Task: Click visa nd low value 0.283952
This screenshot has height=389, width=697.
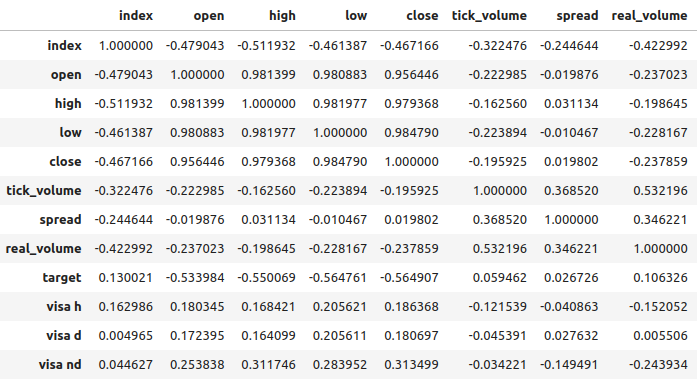Action: (340, 365)
